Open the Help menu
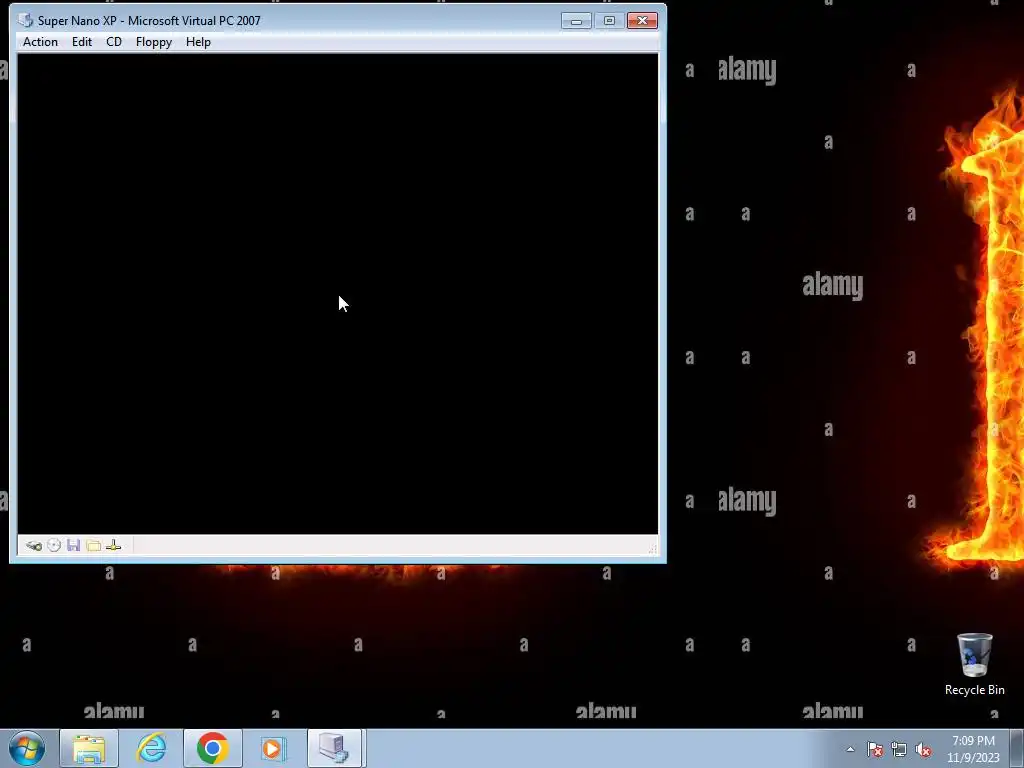 198,42
